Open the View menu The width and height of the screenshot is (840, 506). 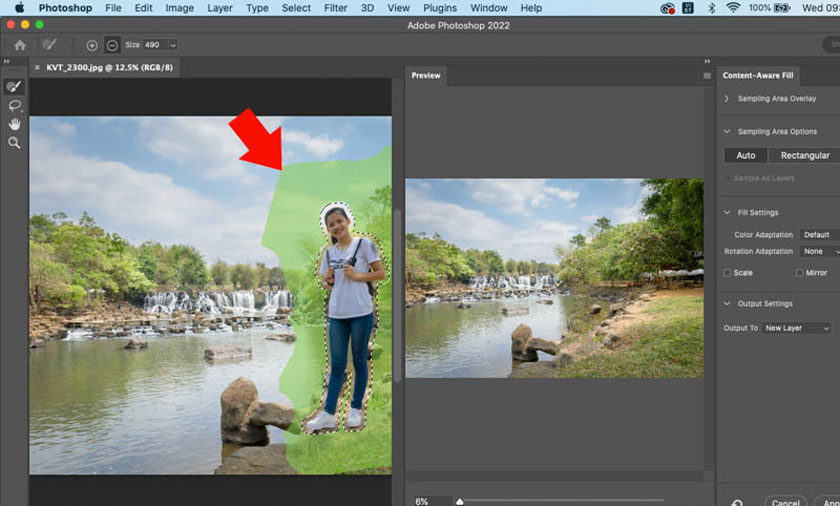pyautogui.click(x=399, y=8)
